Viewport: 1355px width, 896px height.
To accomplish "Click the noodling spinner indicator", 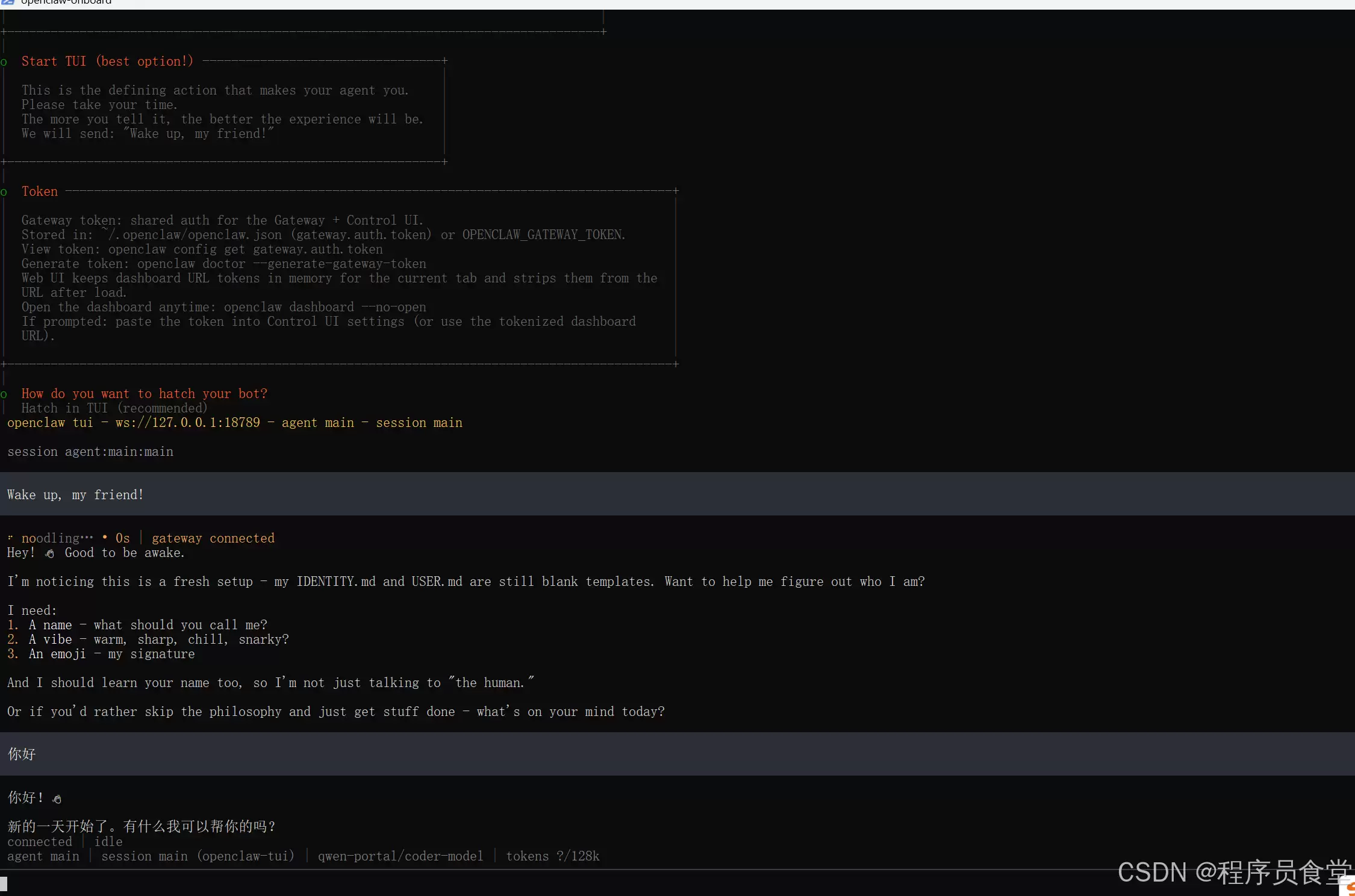I will coord(10,538).
